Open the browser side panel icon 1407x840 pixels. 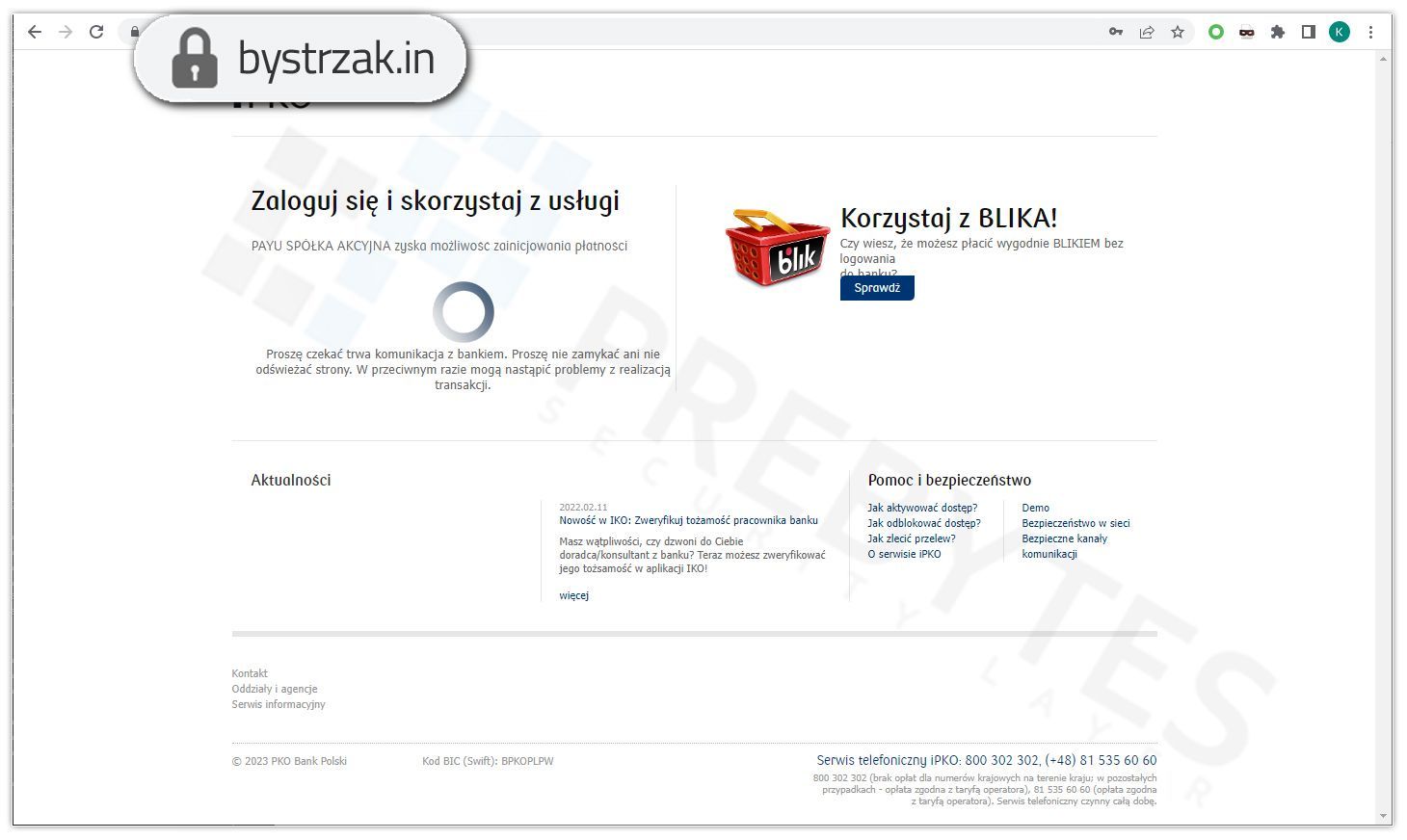[1308, 31]
